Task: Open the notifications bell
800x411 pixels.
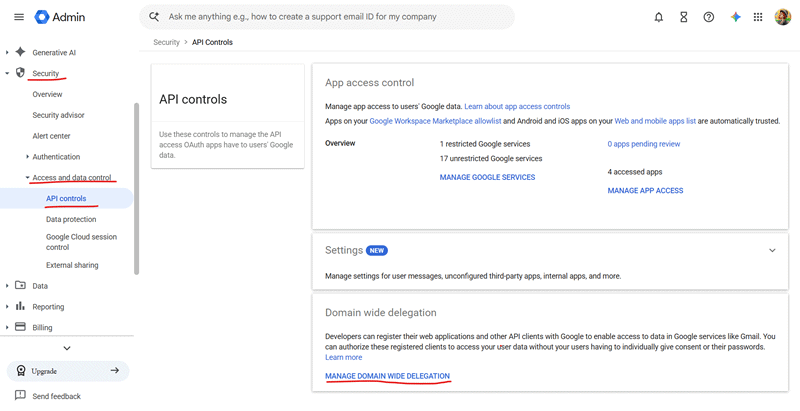Action: (x=659, y=17)
